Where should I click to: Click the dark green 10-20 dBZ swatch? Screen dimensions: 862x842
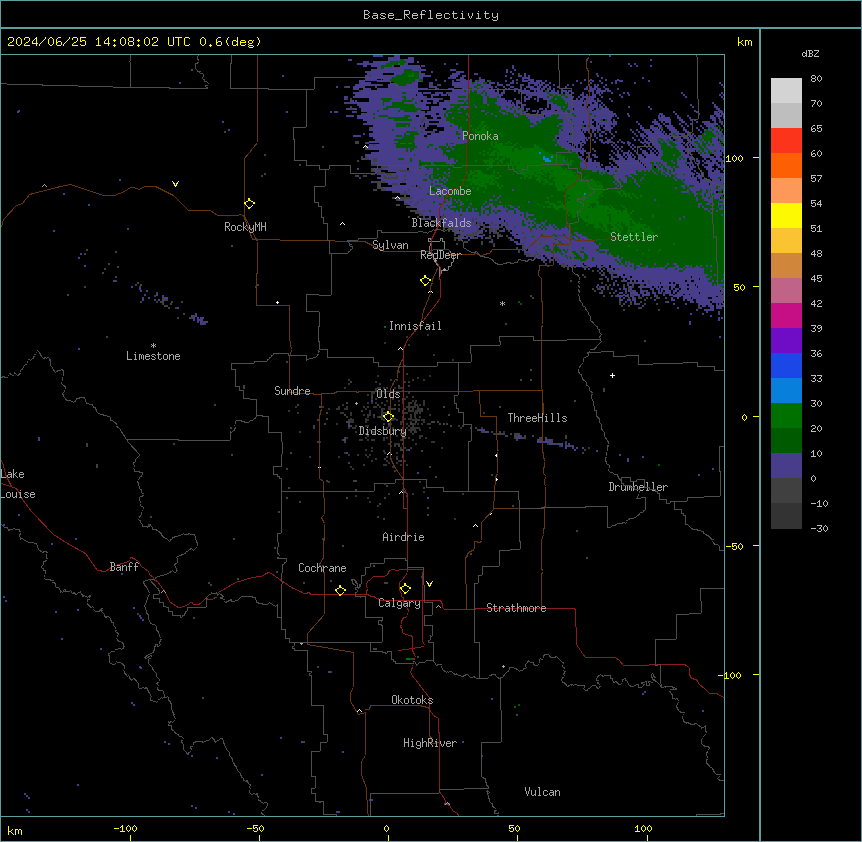(786, 441)
